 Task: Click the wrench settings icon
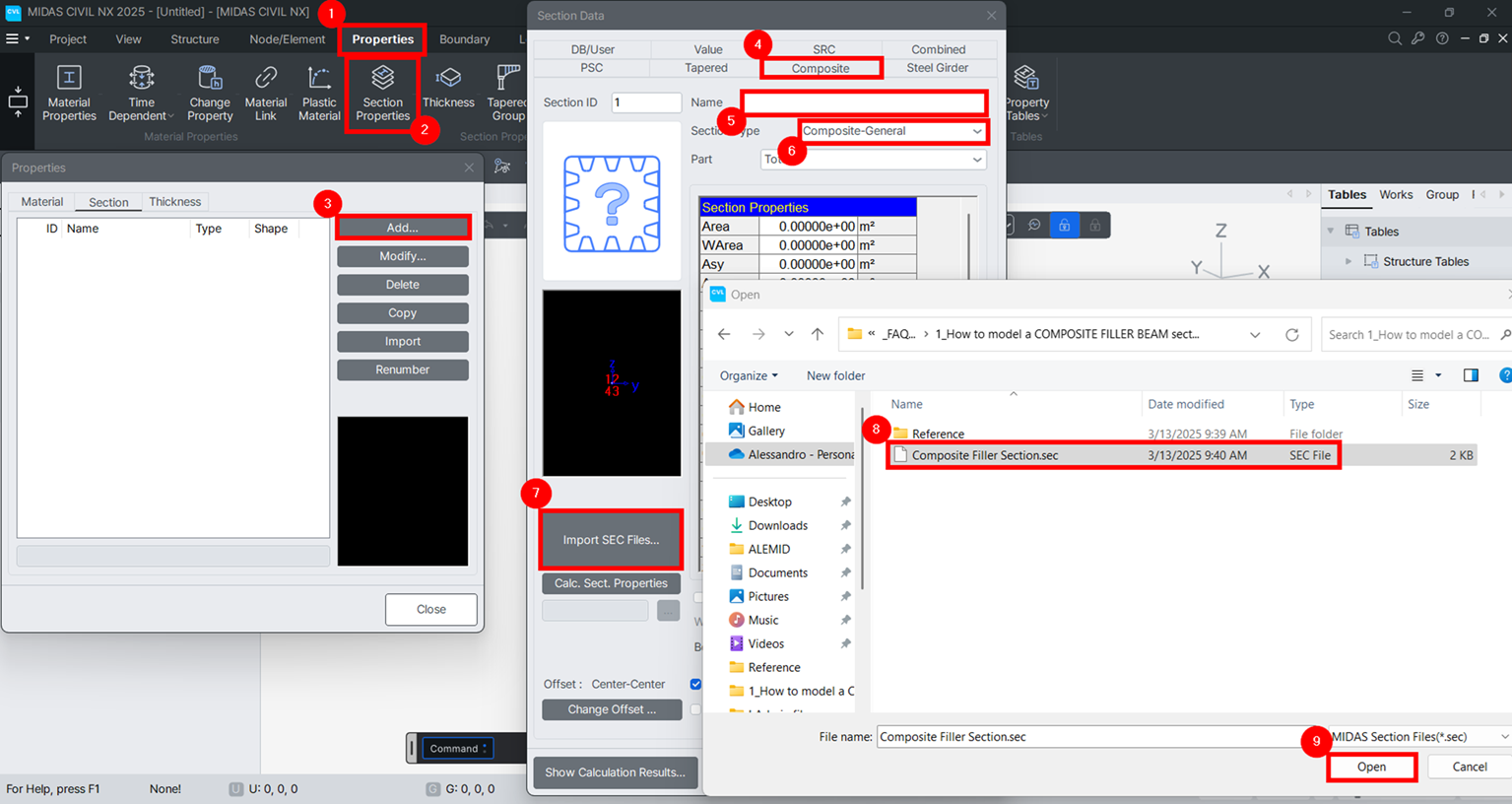(x=1417, y=38)
